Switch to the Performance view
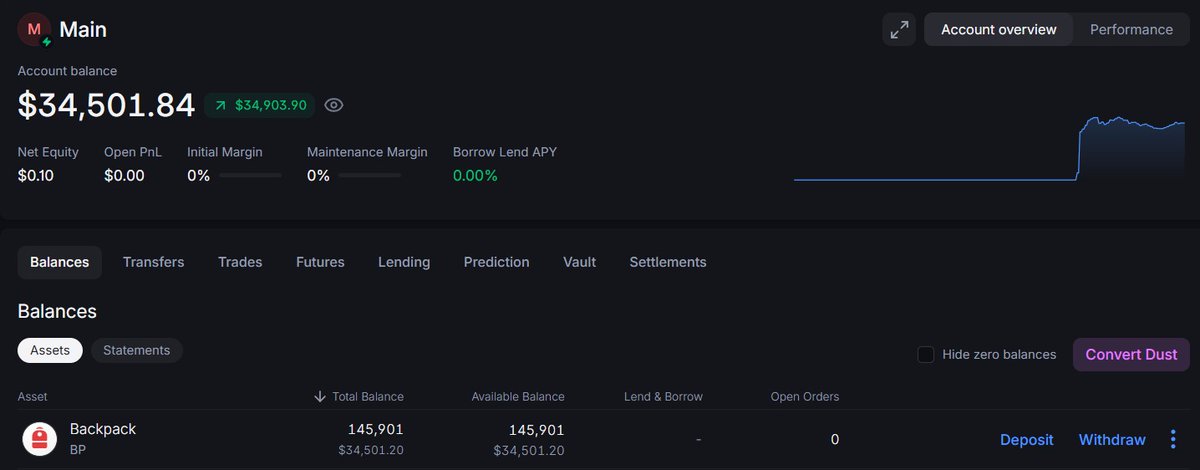Viewport: 1200px width, 470px height. (1131, 29)
